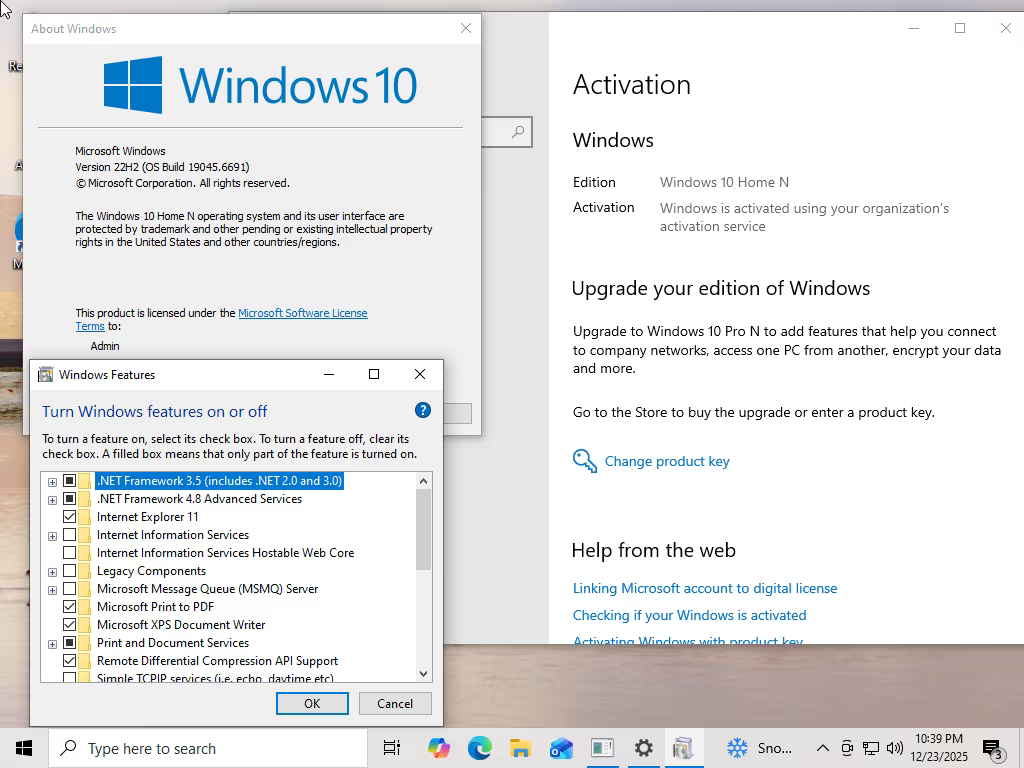Open the notification center icon
1024x768 pixels.
[x=992, y=748]
